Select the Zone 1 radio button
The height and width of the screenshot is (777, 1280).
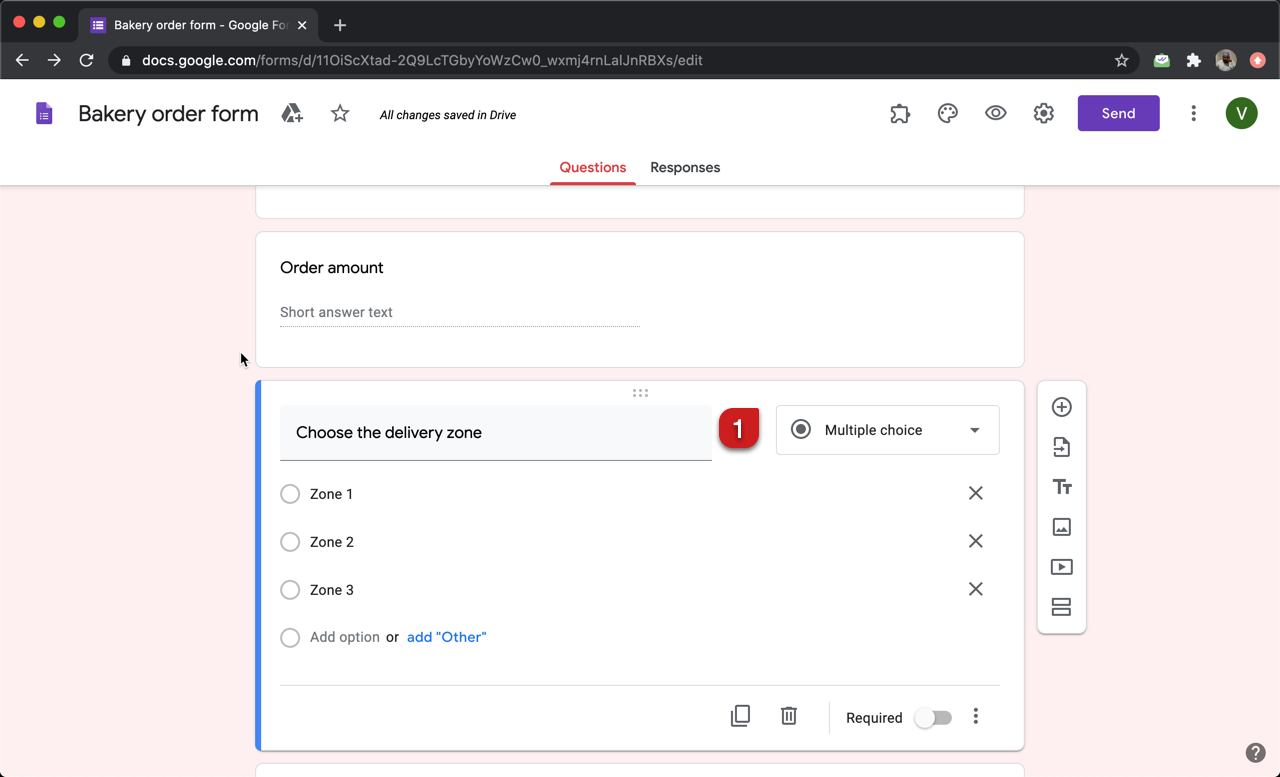[290, 493]
